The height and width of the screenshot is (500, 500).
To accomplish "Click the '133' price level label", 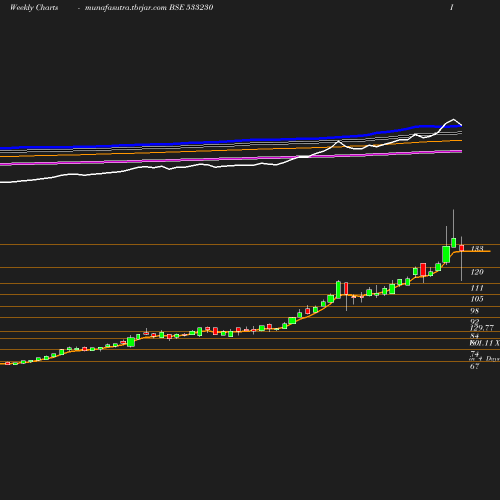I will coord(477,248).
